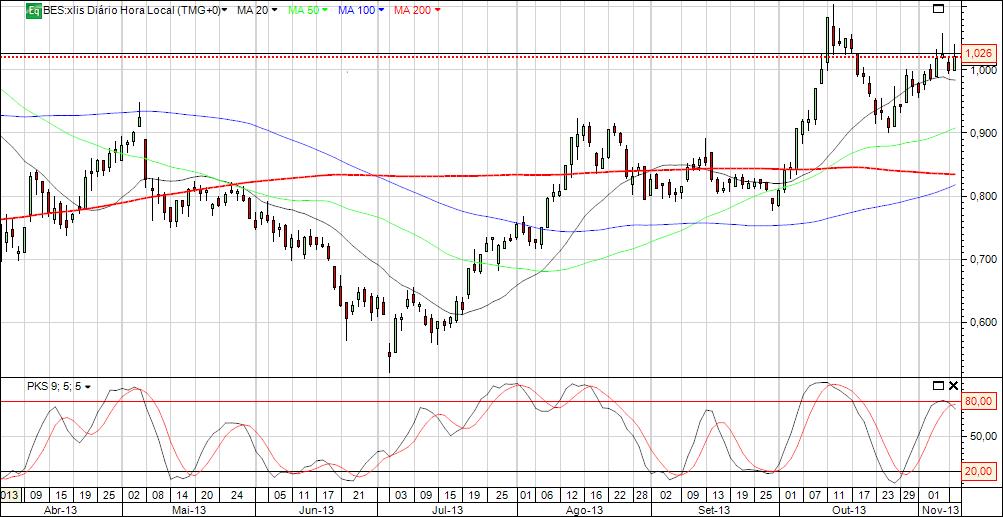Select Abr-13 on the time axis
This screenshot has width=1003, height=517.
[x=63, y=510]
